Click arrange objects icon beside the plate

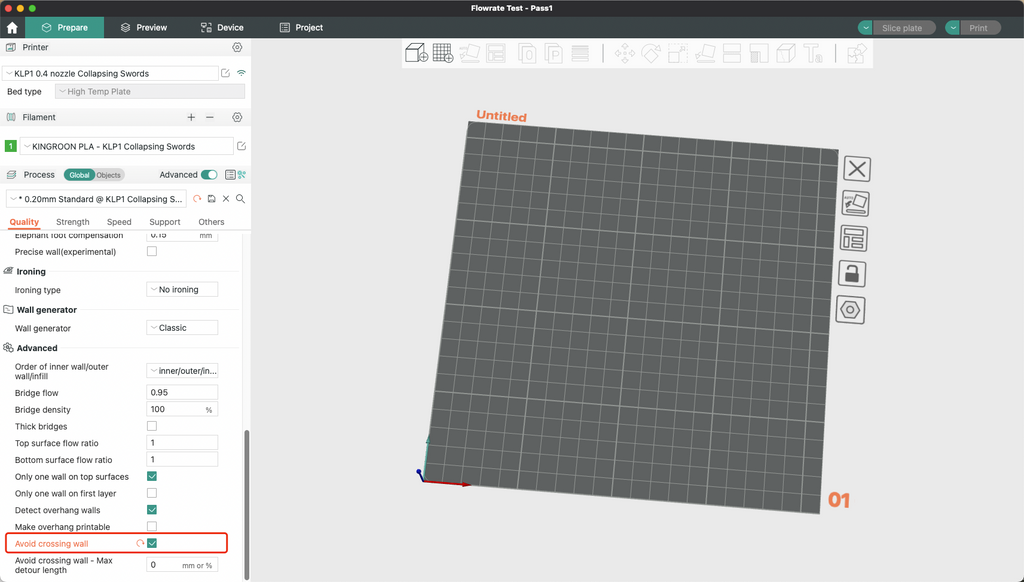coord(854,239)
